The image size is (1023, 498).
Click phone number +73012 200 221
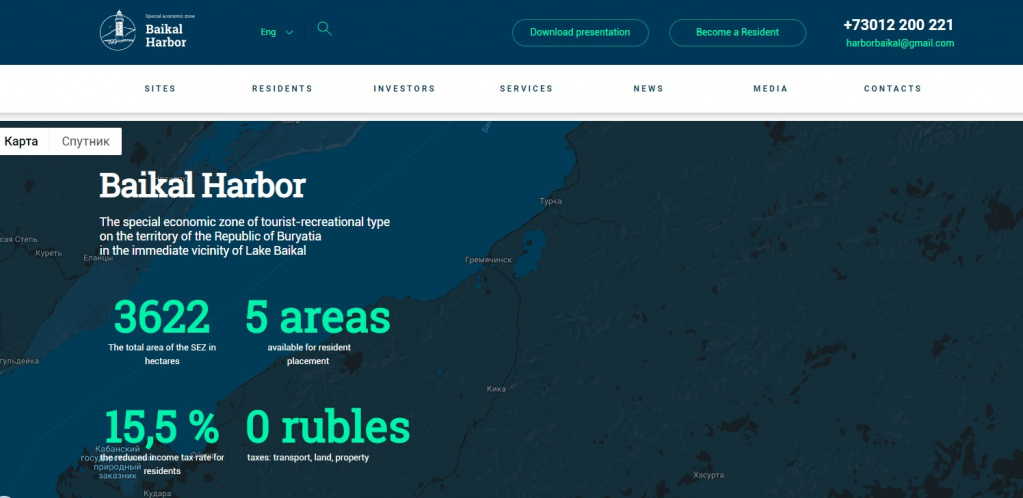pyautogui.click(x=898, y=25)
